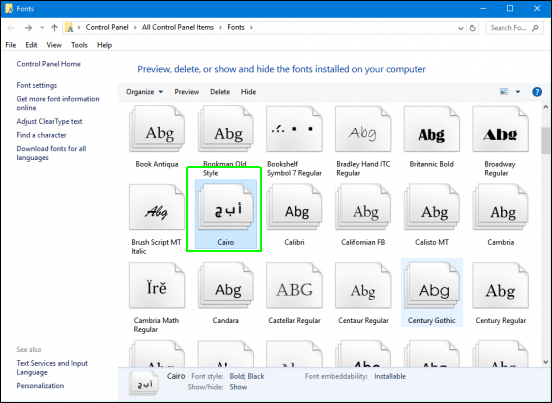
Task: Hide the selected Cairo font
Action: coord(248,92)
